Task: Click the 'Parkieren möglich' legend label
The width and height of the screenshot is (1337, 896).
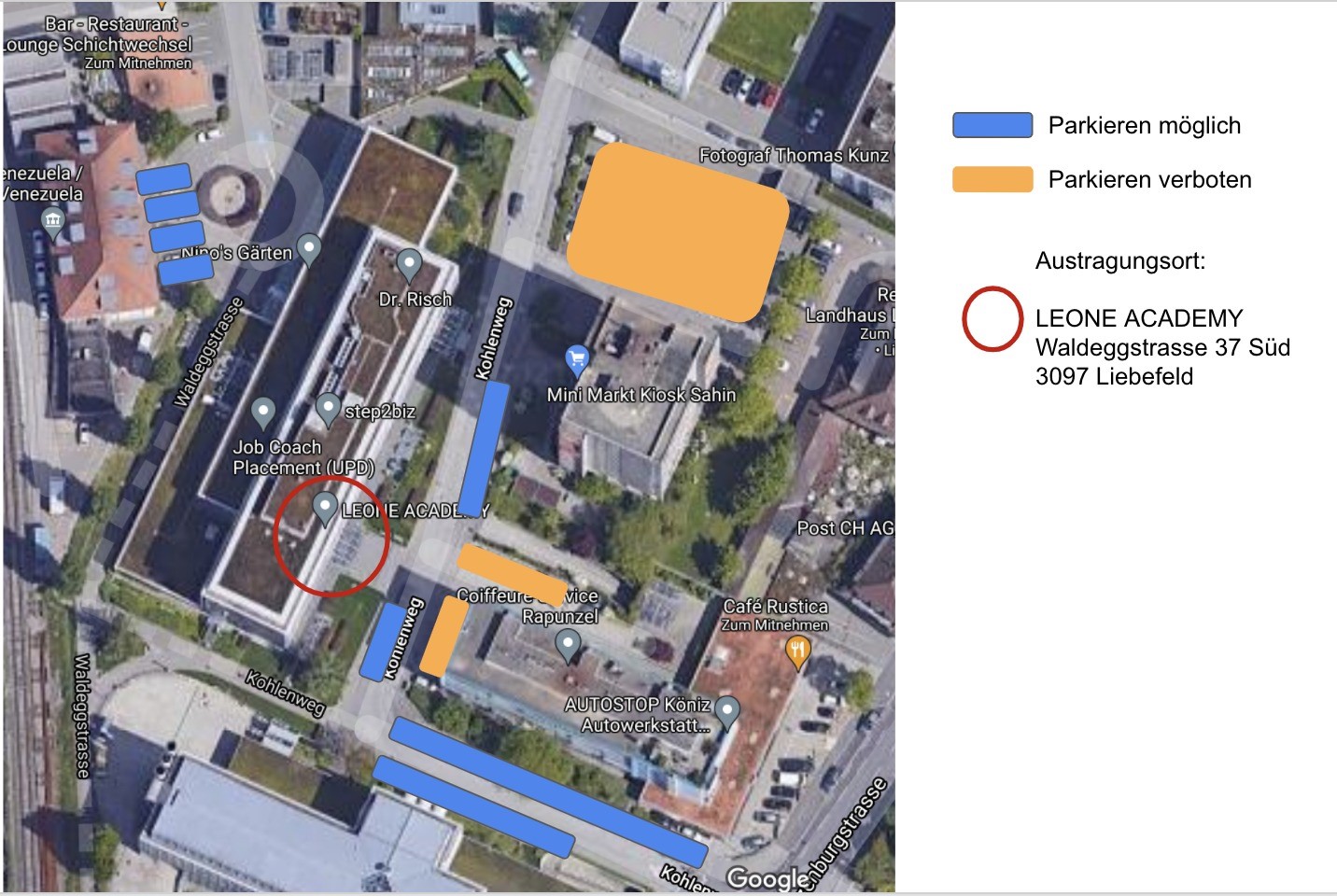Action: [1145, 125]
